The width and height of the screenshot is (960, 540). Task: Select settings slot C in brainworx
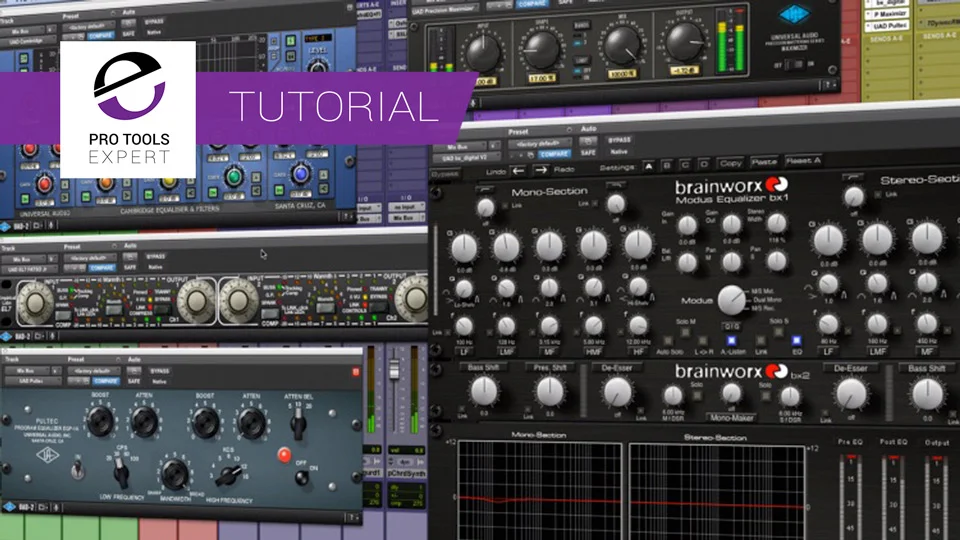tap(686, 165)
